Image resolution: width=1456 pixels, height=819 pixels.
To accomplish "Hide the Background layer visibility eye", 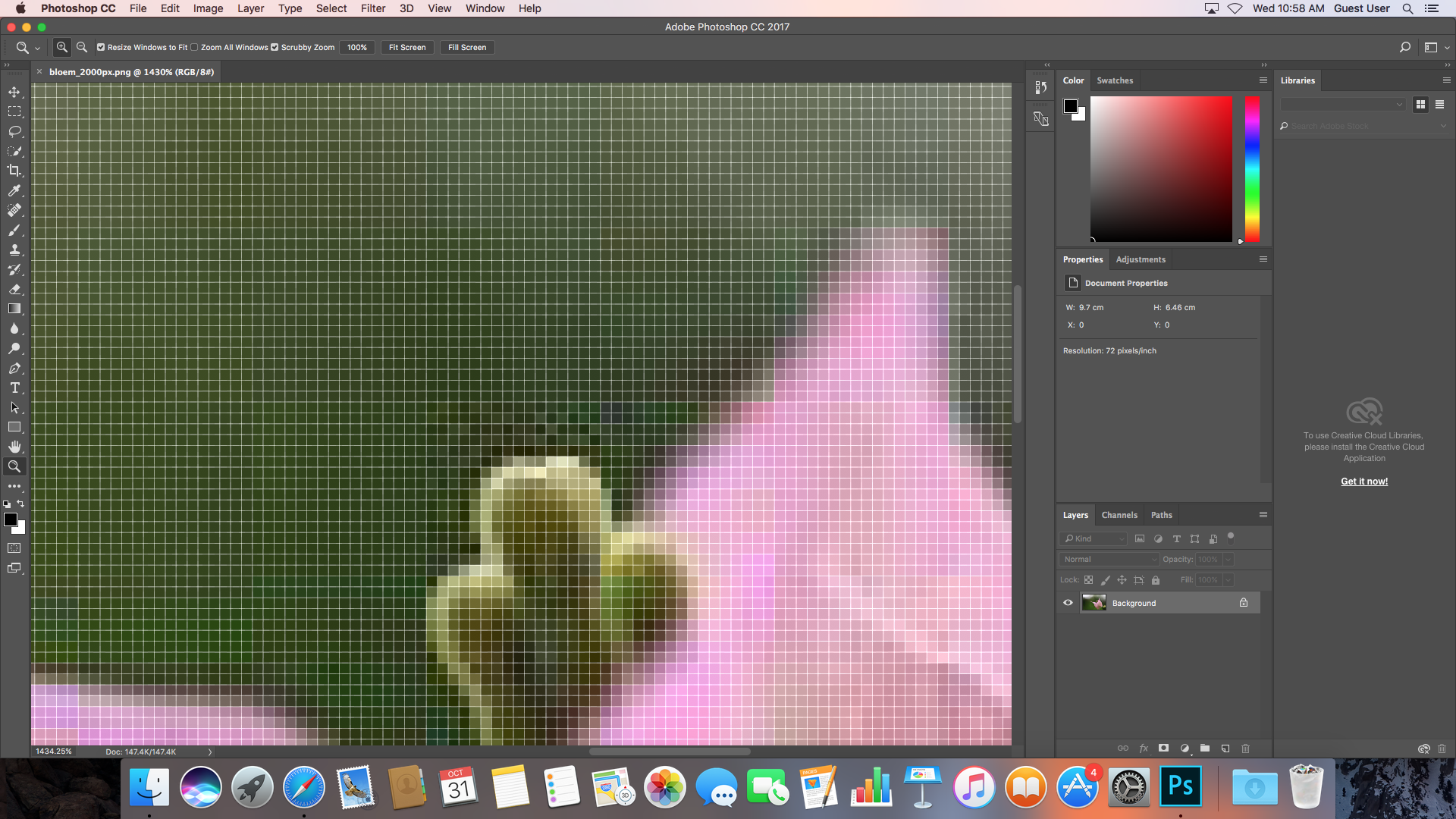I will (1068, 603).
